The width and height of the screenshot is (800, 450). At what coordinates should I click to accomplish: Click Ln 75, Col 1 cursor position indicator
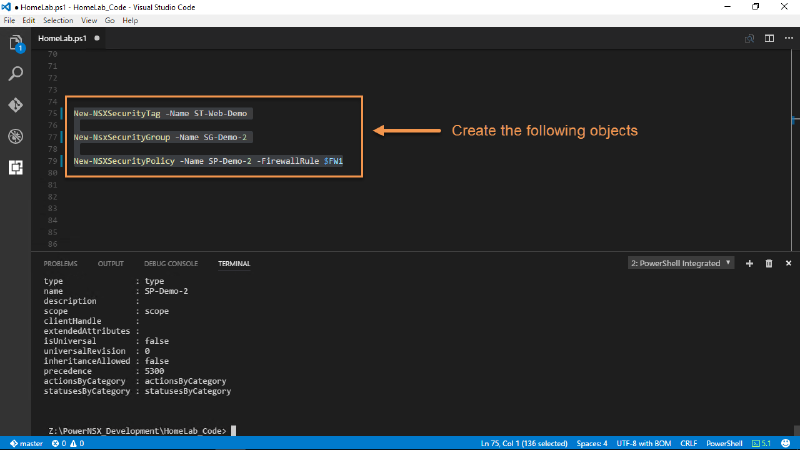(x=524, y=443)
